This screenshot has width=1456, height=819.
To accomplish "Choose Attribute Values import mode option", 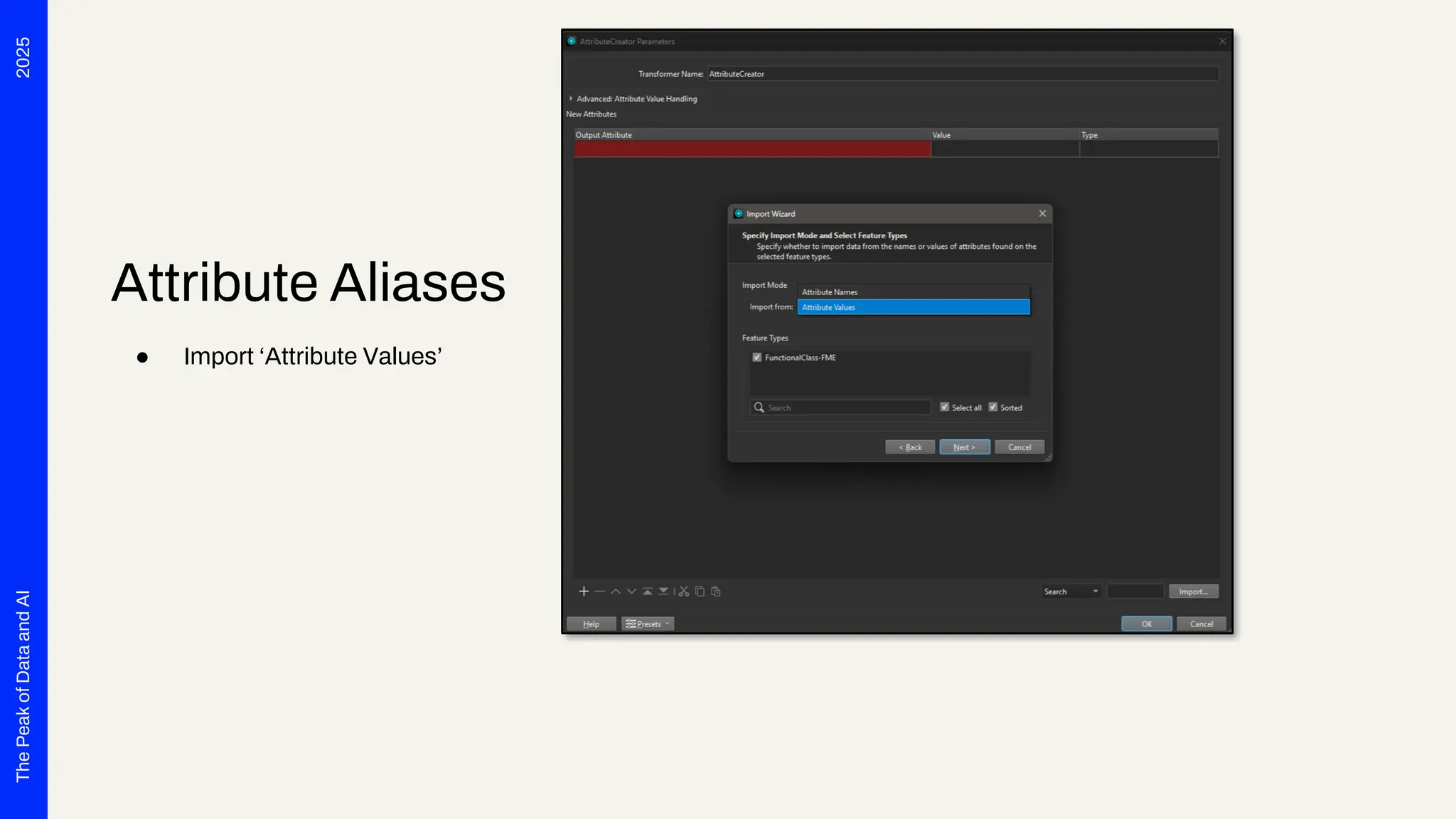I will point(914,307).
